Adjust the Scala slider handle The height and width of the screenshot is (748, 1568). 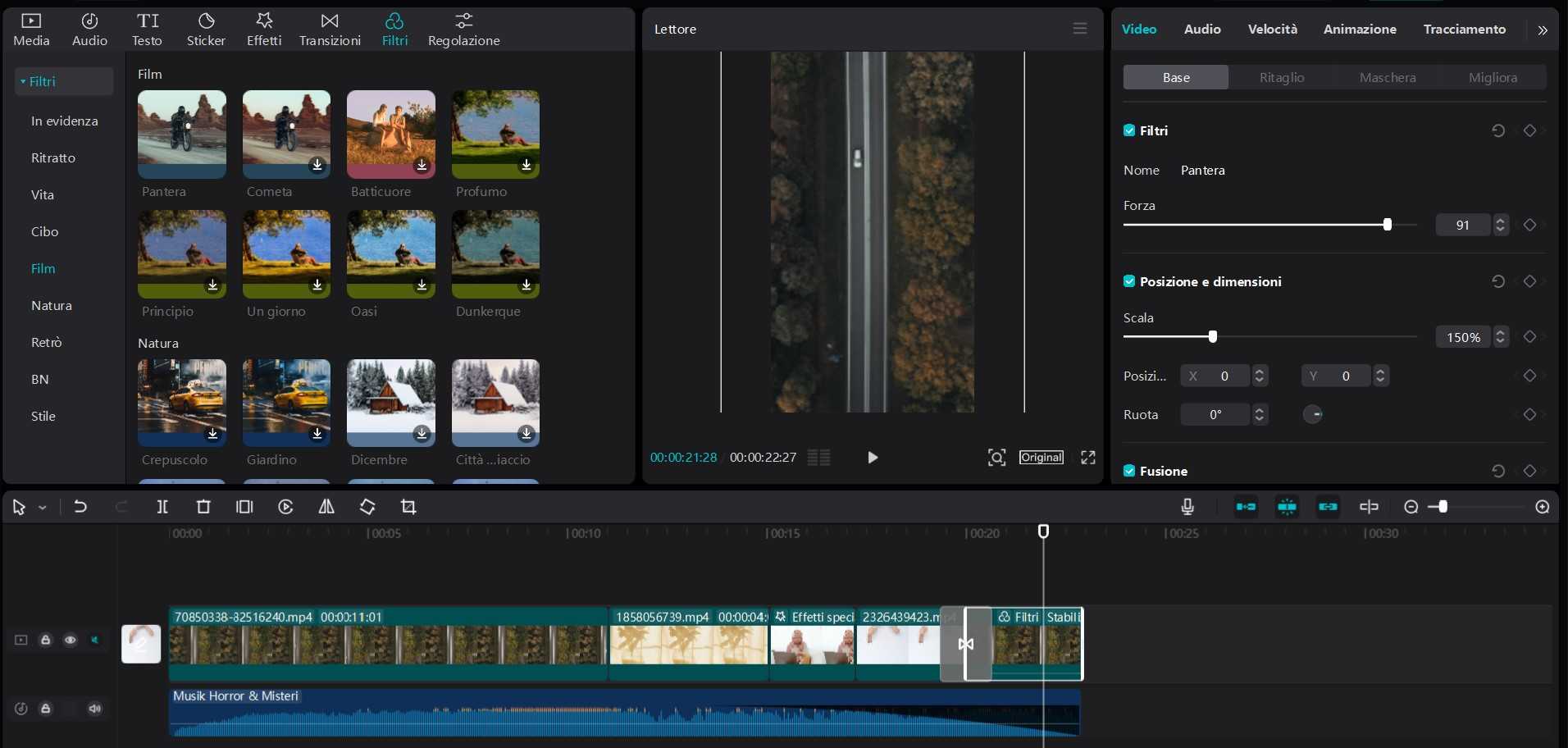1213,336
